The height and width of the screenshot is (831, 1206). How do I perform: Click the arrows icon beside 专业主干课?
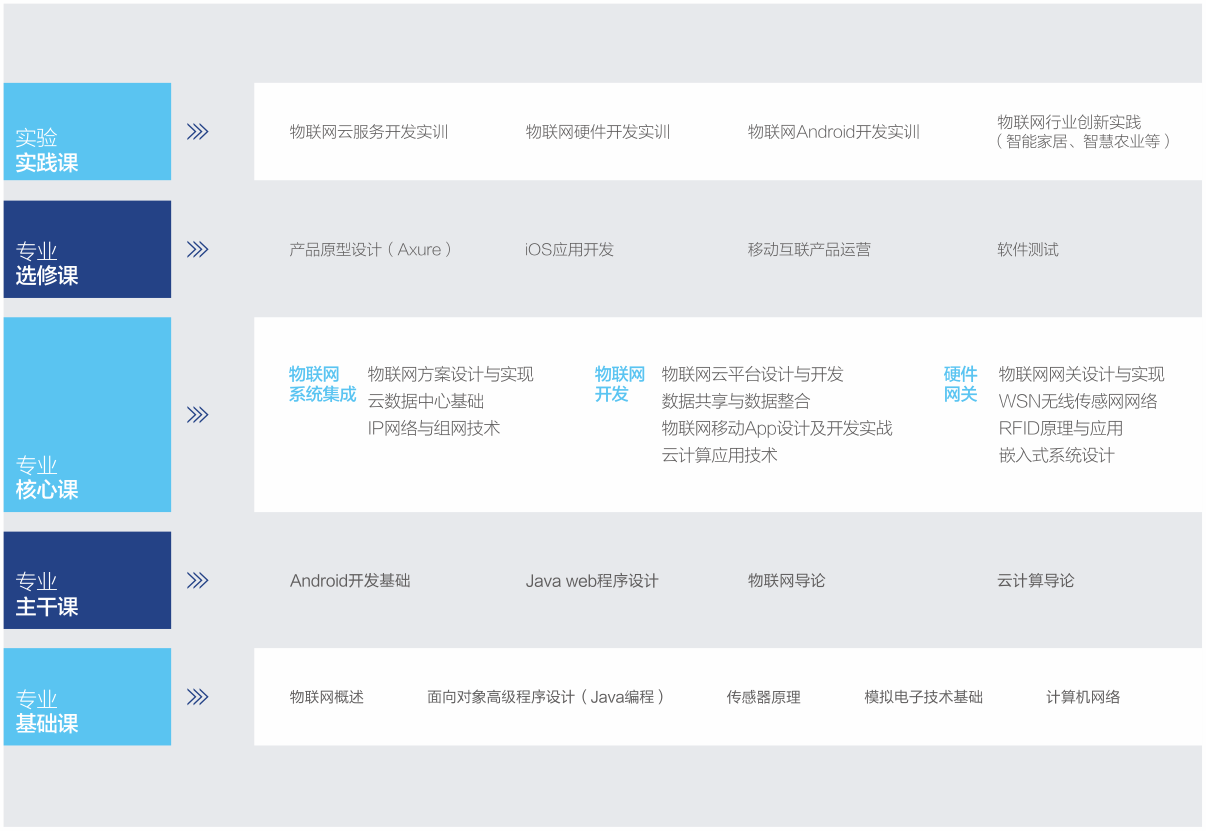point(197,580)
